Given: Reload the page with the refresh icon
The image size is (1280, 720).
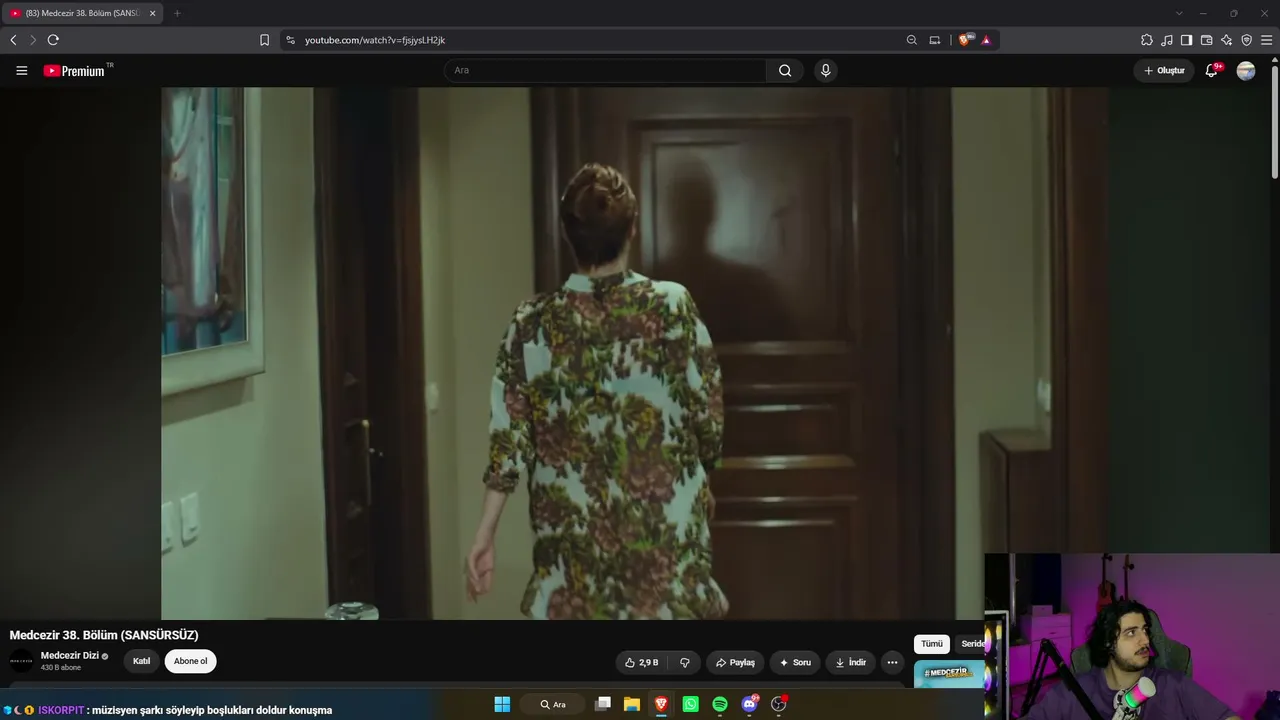Looking at the screenshot, I should (53, 40).
